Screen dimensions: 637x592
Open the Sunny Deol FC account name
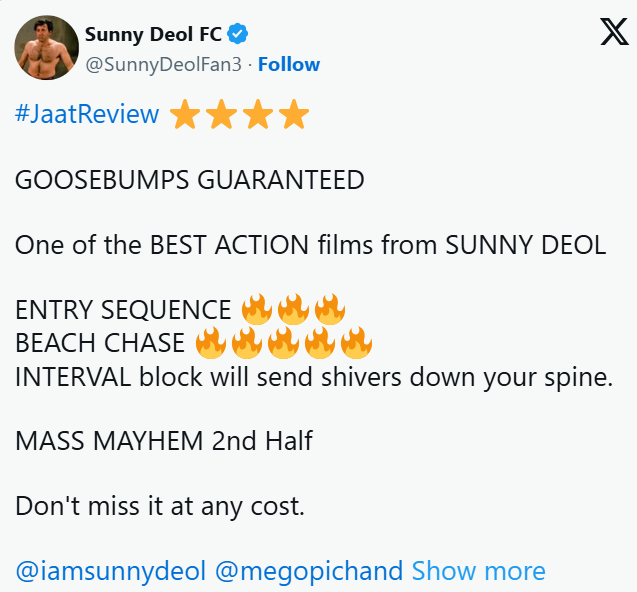(x=153, y=35)
